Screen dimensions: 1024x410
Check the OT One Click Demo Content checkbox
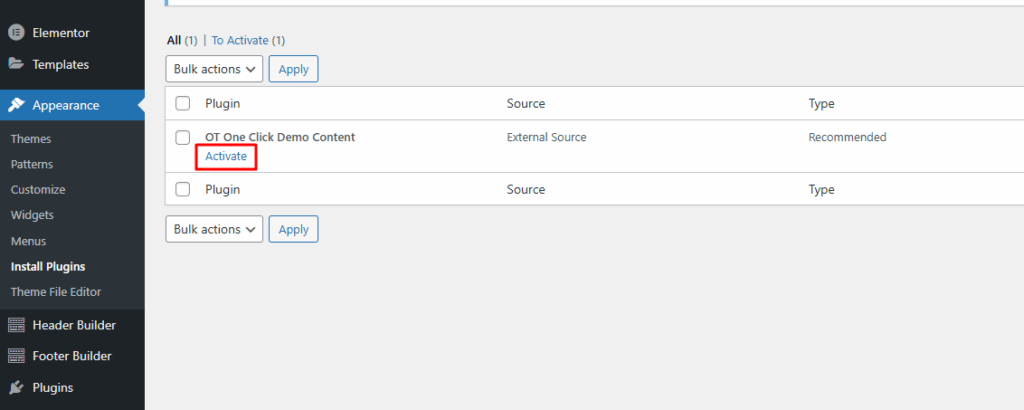(x=182, y=137)
